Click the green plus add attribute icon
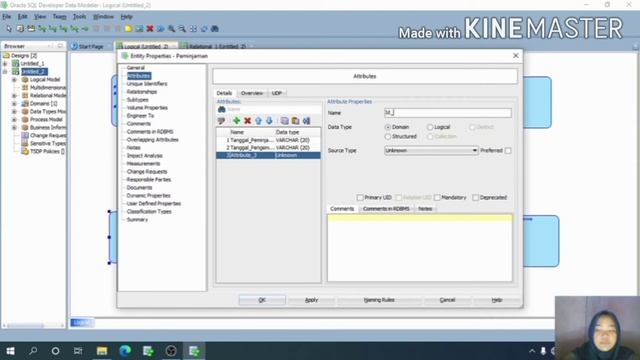Viewport: 640px width, 360px height. tap(236, 120)
